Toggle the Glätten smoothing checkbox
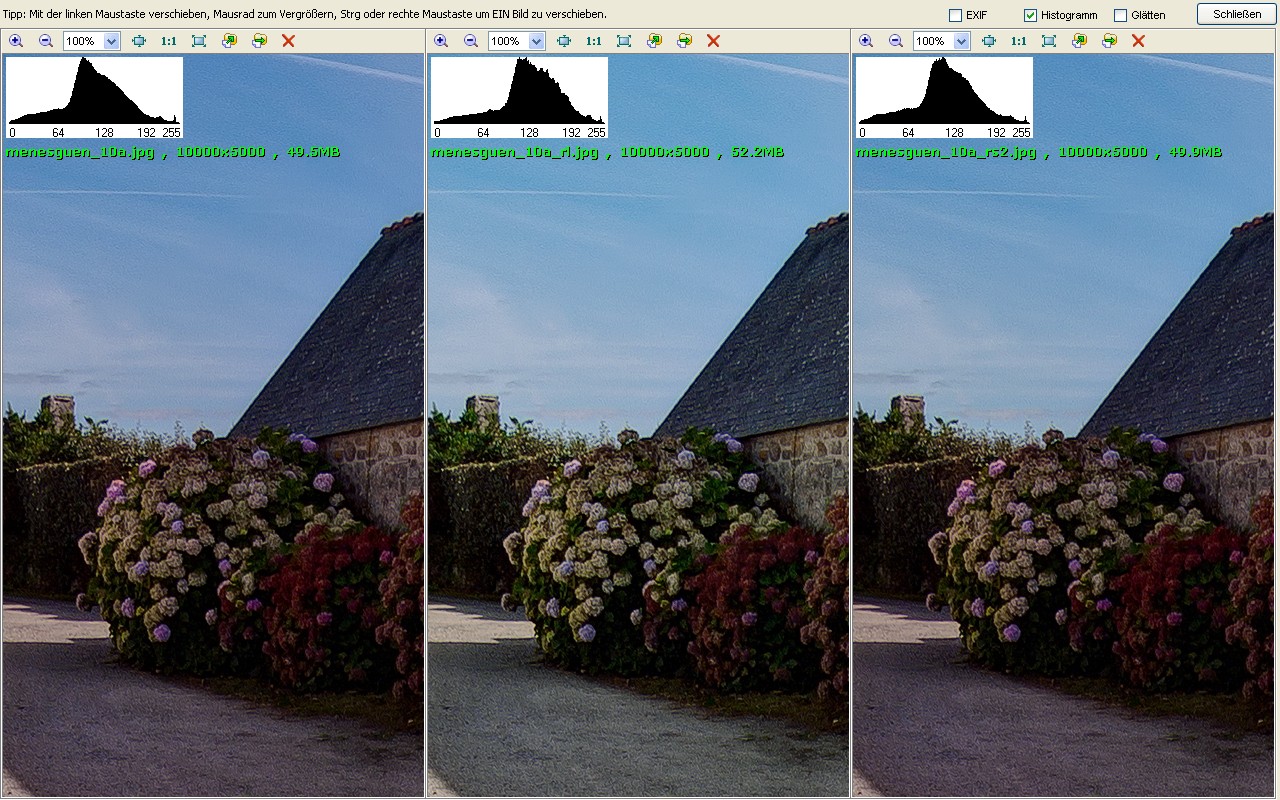This screenshot has height=800, width=1280. point(1120,15)
